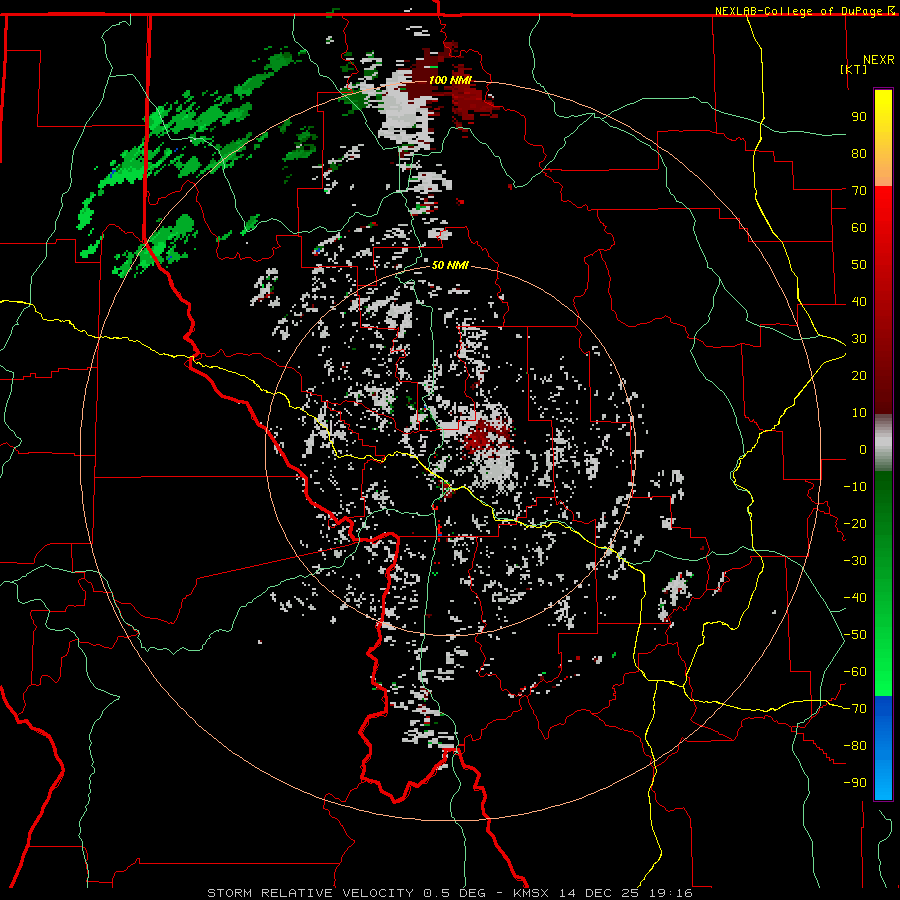This screenshot has width=900, height=900.
Task: Click the -30 value on velocity scale
Action: pos(855,561)
